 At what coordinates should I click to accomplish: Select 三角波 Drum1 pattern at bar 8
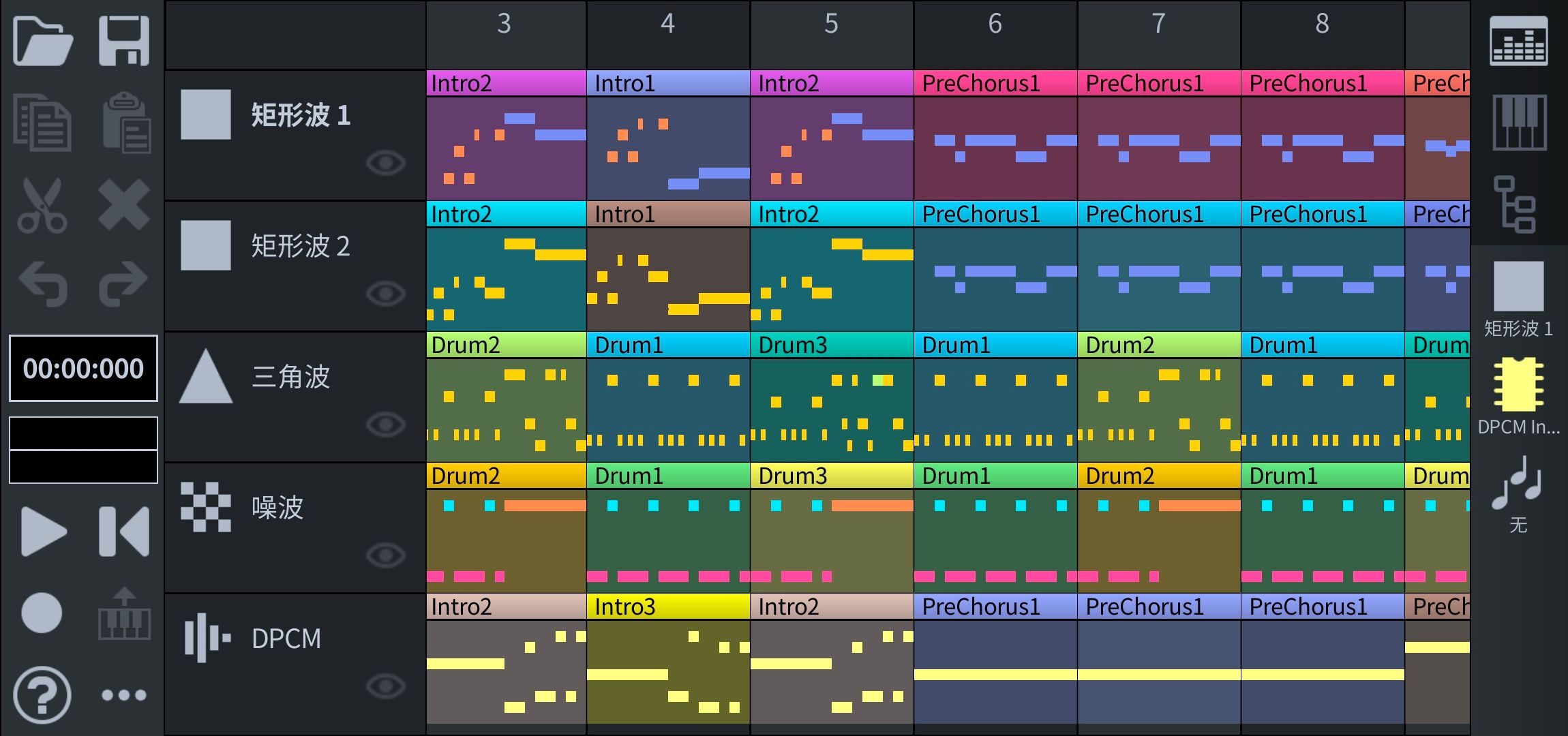(x=1323, y=397)
